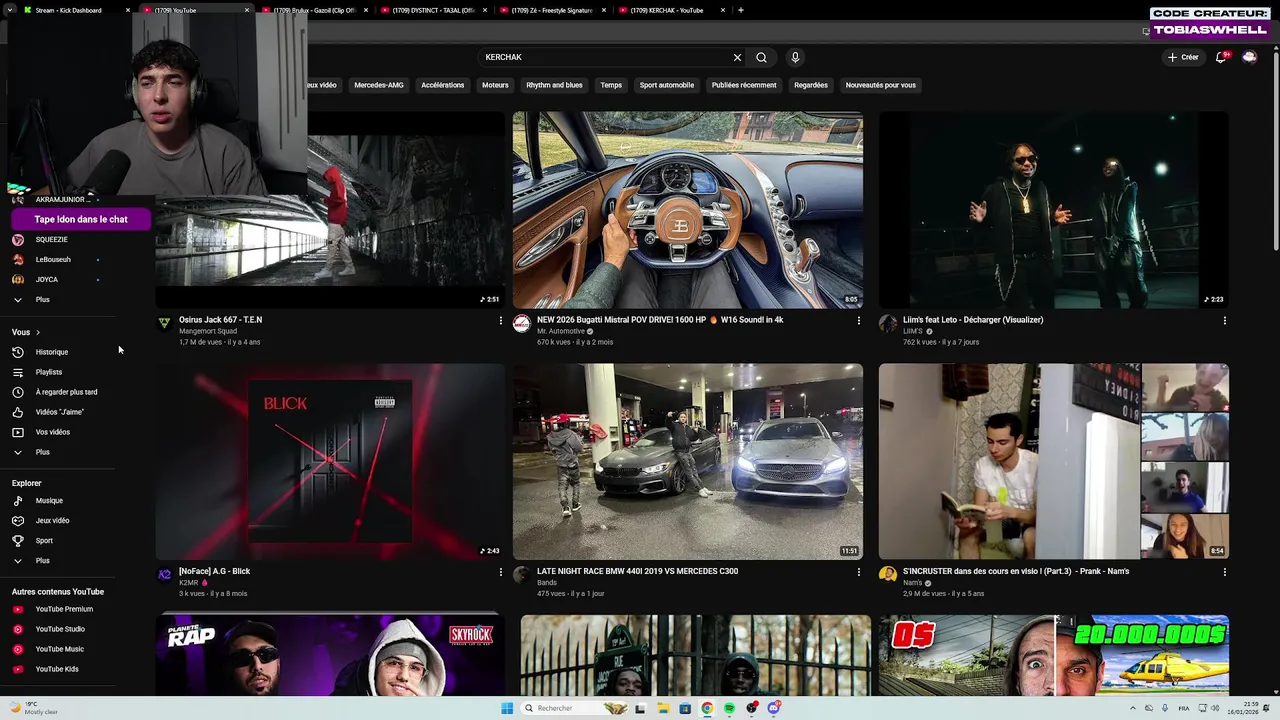Play the Liim's feat Leto Décharger thumbnail

[x=1054, y=210]
